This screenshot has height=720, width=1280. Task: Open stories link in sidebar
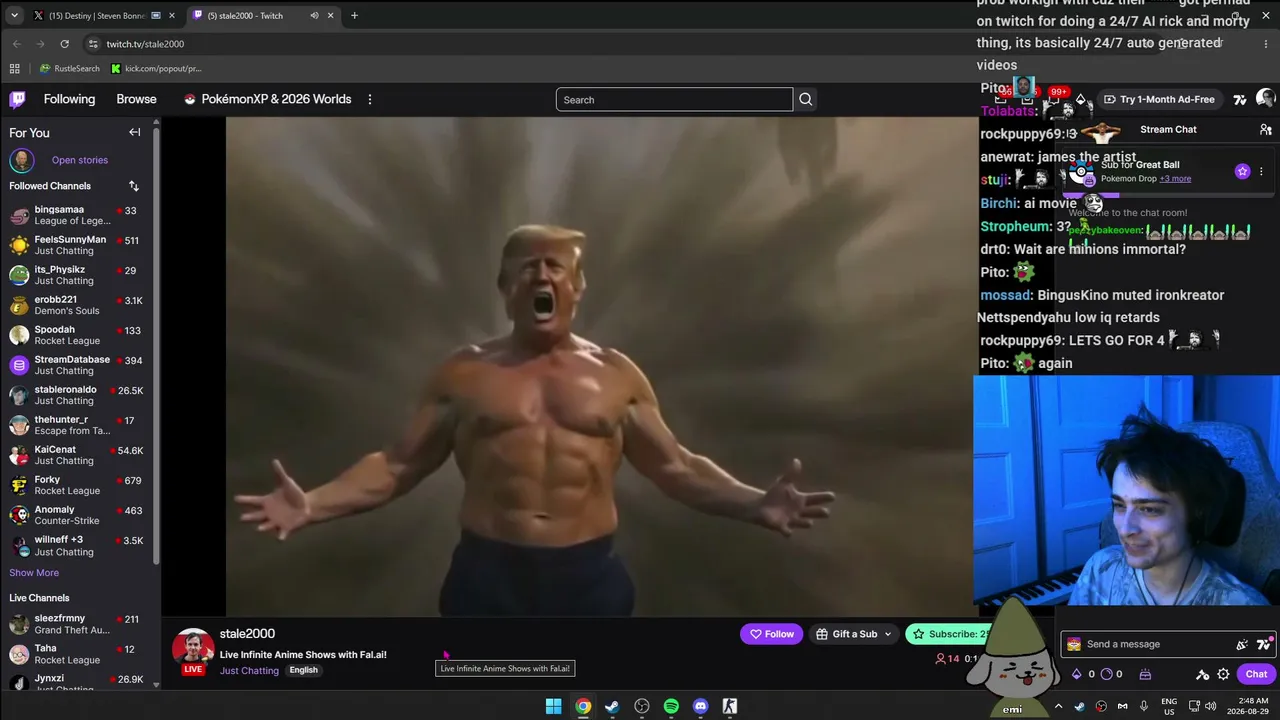[80, 160]
